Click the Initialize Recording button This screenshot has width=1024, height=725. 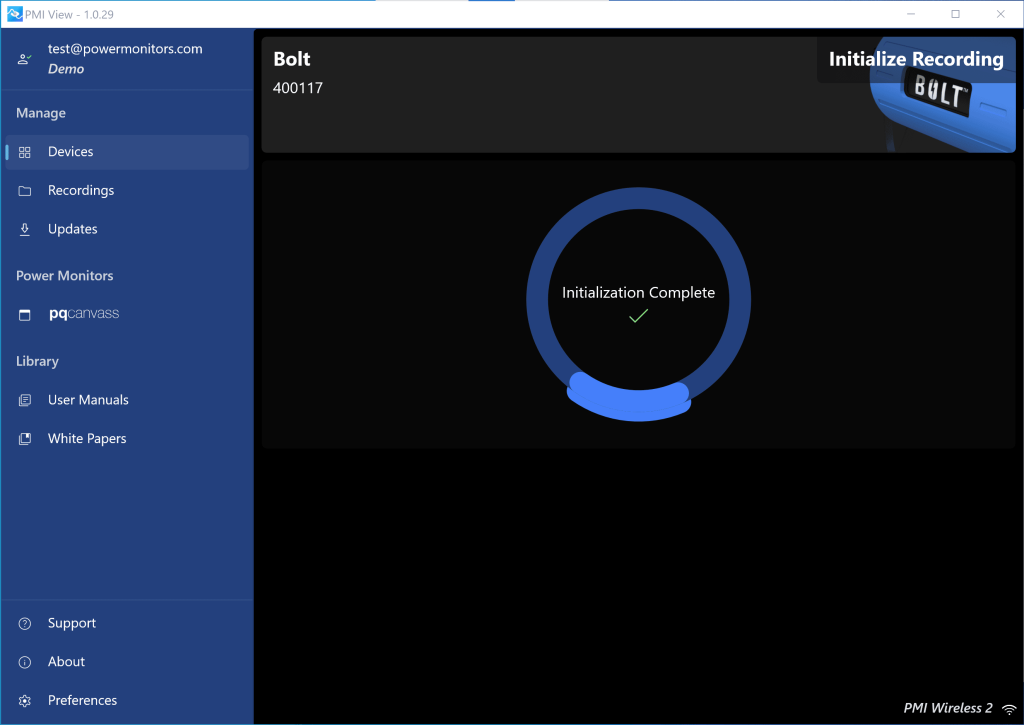pos(915,59)
